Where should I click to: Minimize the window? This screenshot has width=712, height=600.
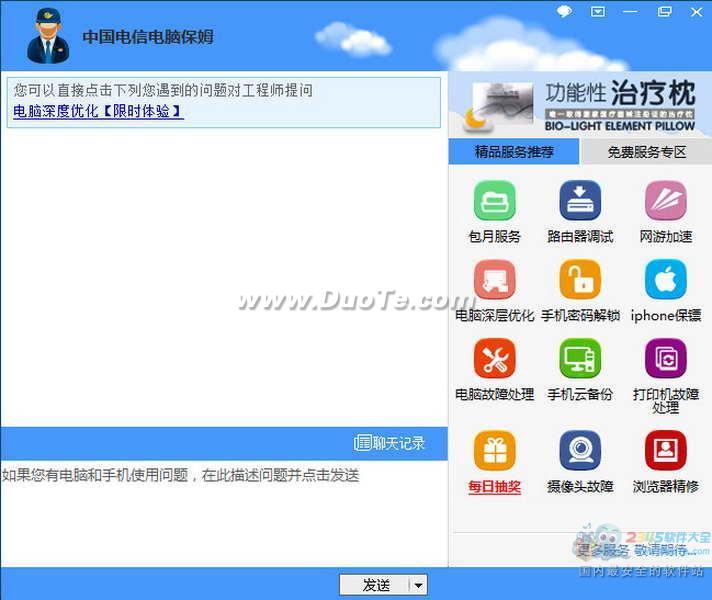point(630,12)
